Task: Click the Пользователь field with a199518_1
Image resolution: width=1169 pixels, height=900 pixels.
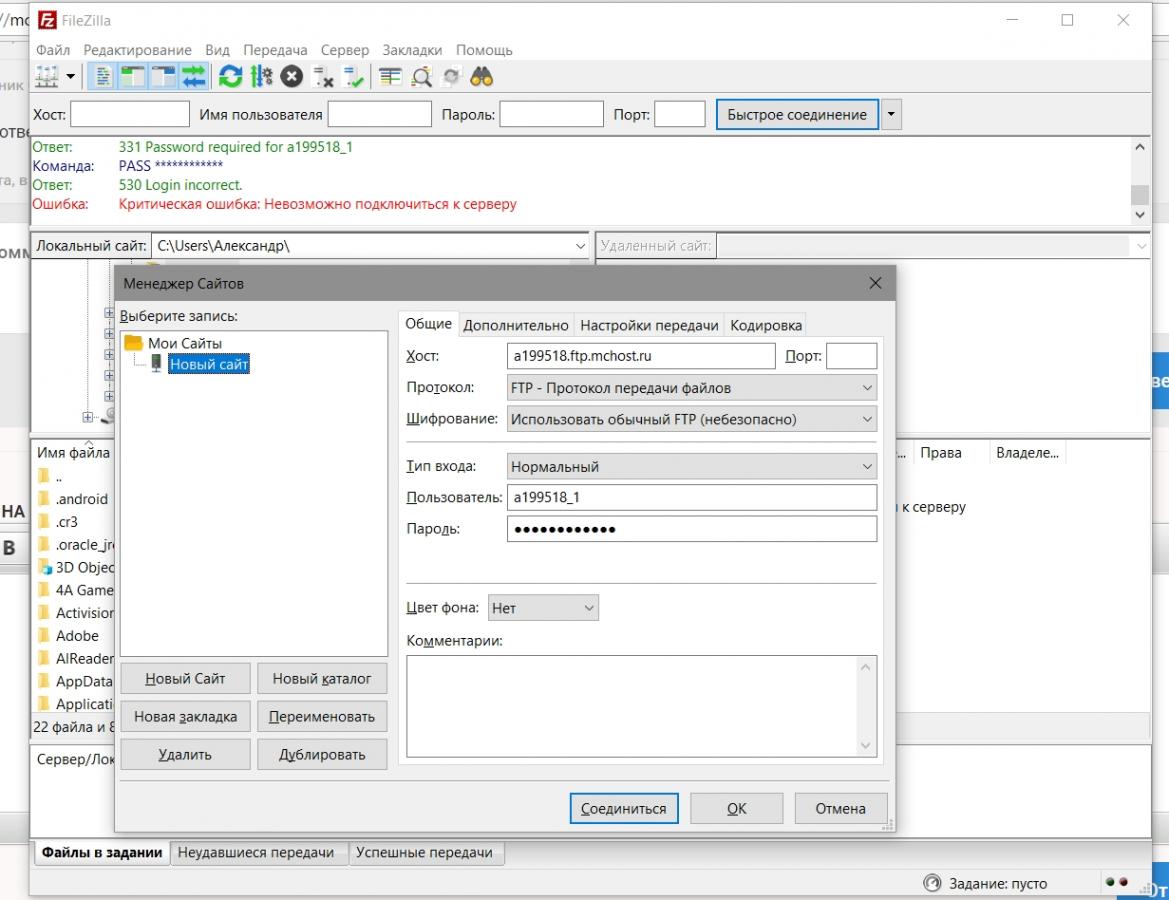Action: (691, 497)
